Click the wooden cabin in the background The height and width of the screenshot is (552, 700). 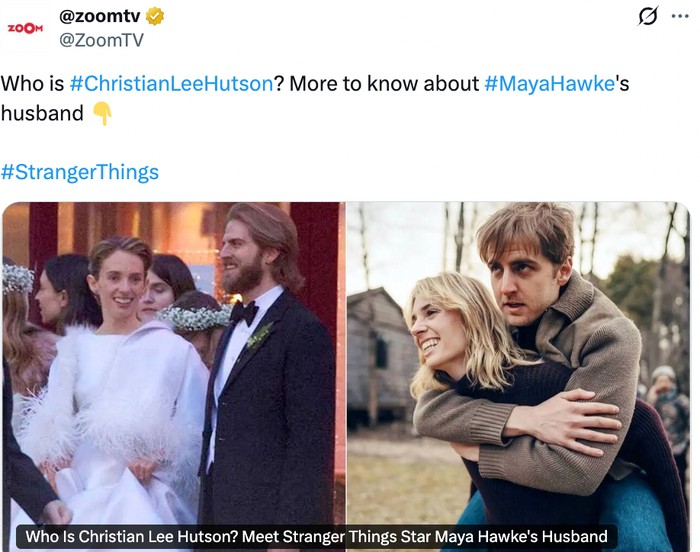coord(381,350)
